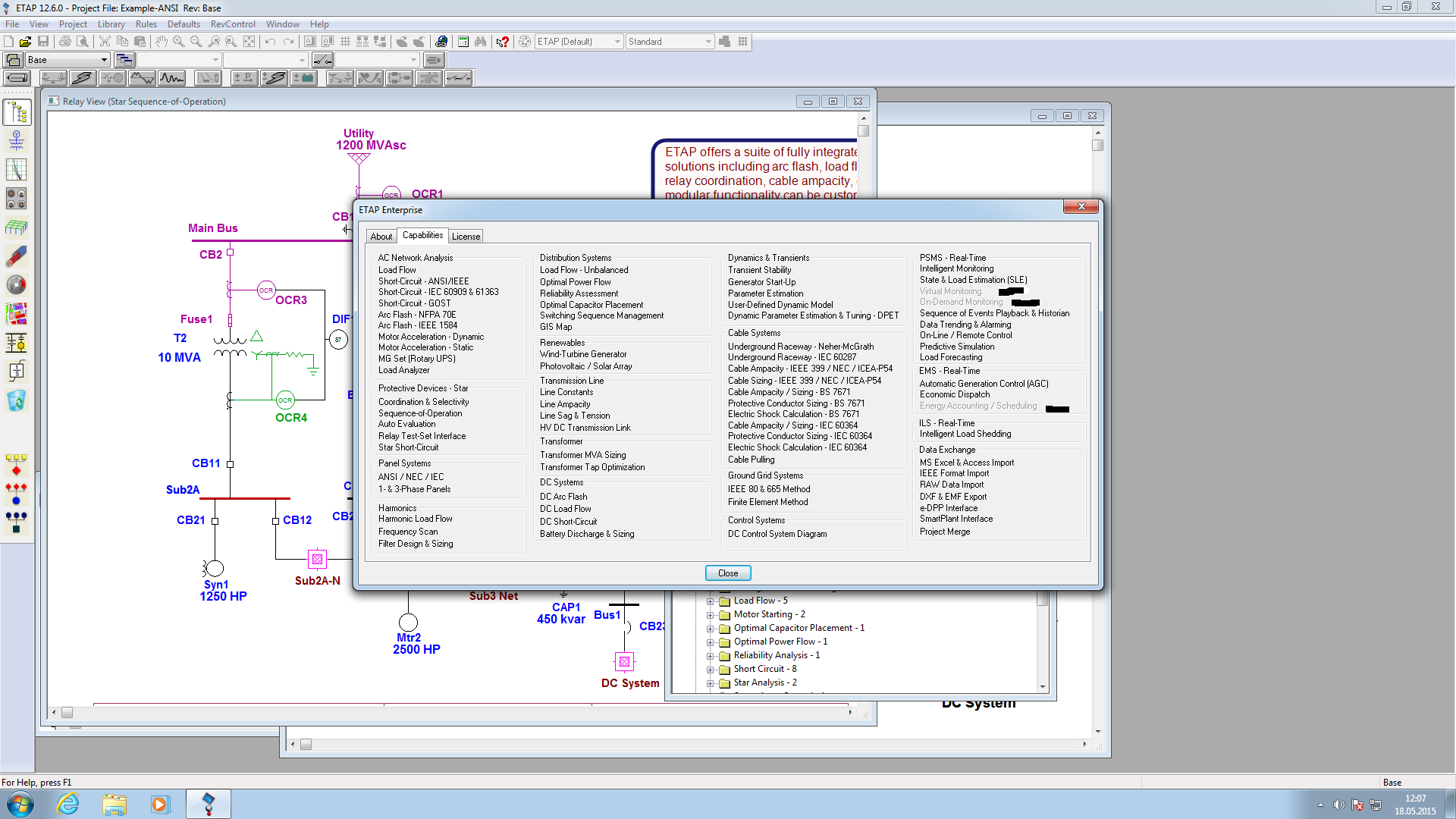Expand the Load Flow - 5 tree node
1456x819 pixels.
(711, 601)
